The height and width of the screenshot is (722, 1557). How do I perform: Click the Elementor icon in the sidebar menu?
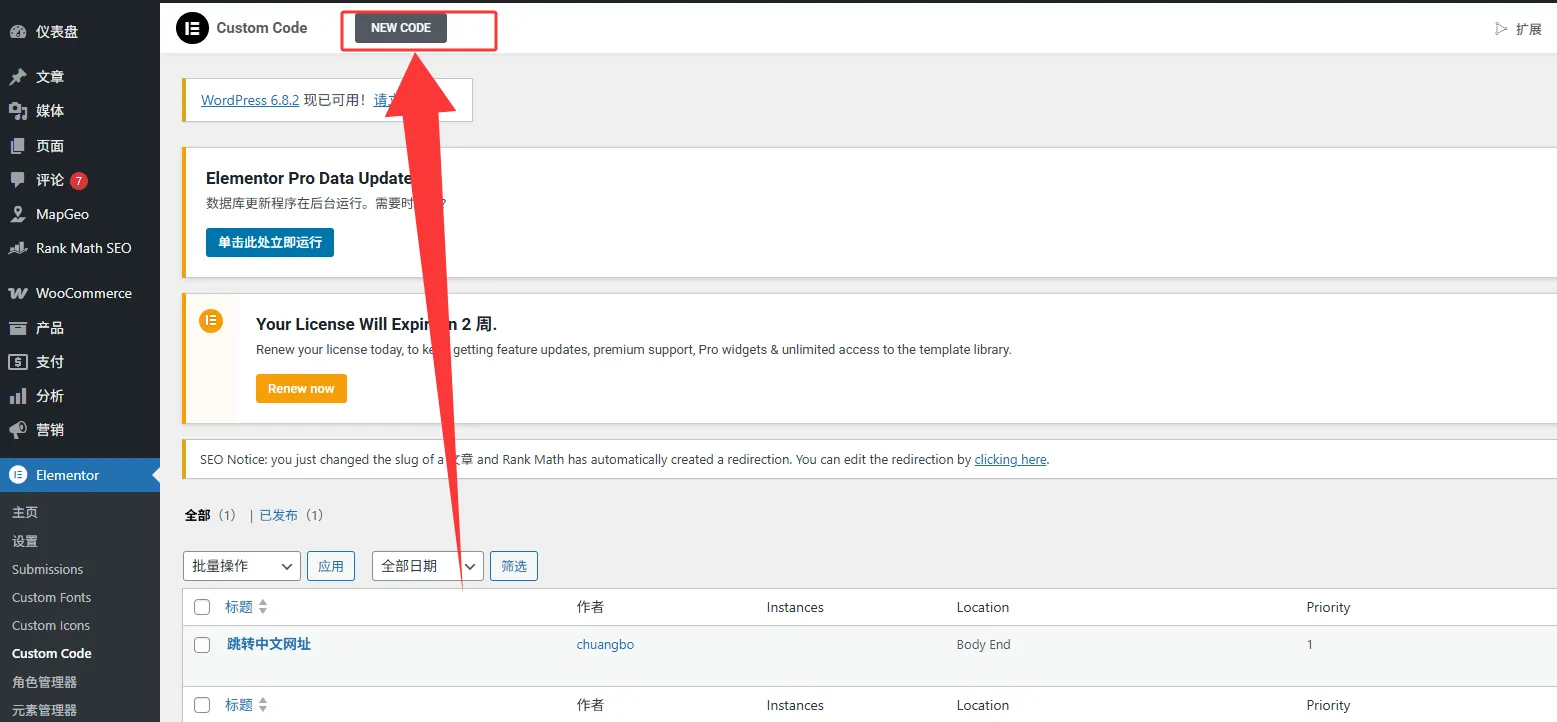click(18, 475)
